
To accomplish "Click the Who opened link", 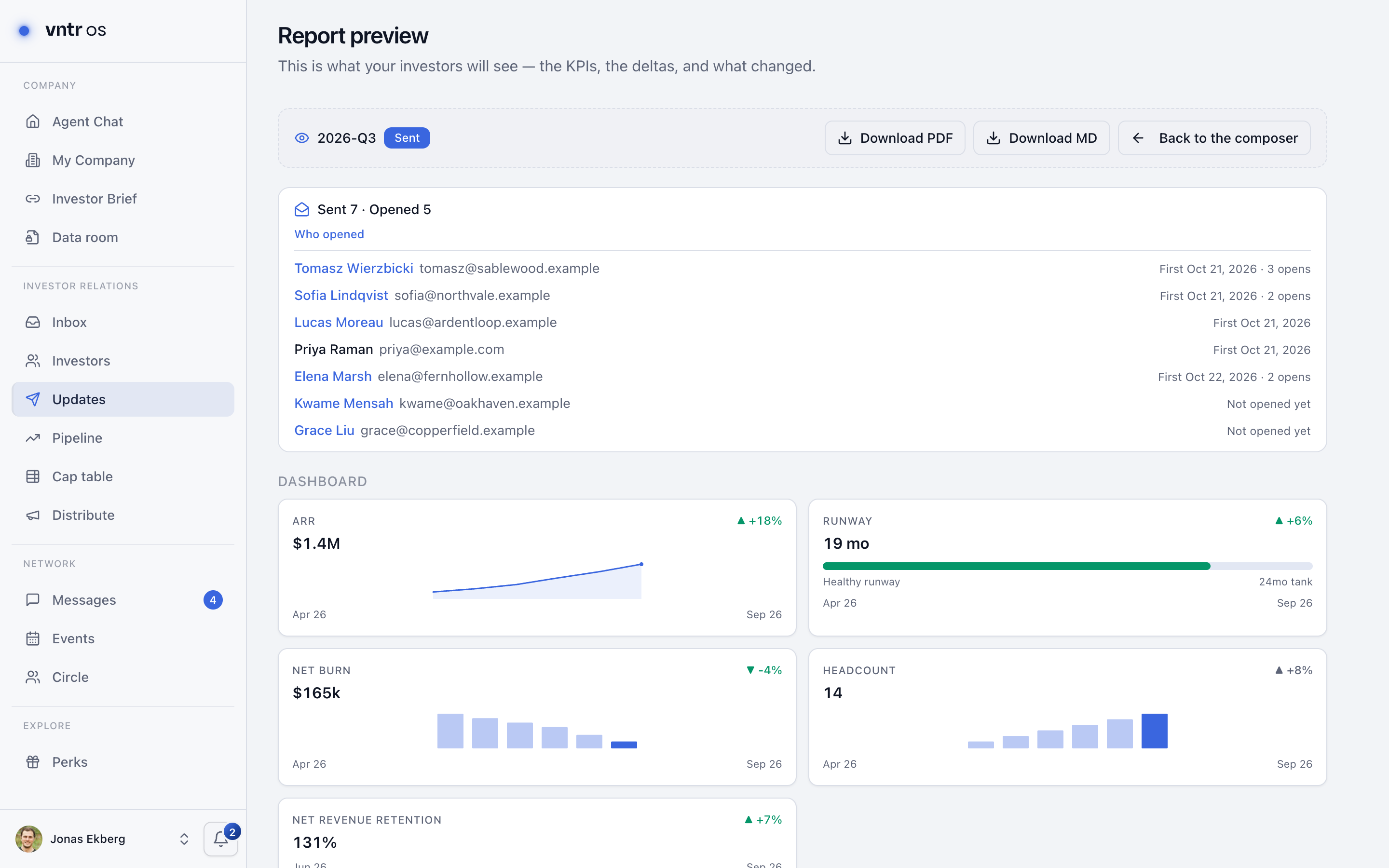I will [329, 234].
